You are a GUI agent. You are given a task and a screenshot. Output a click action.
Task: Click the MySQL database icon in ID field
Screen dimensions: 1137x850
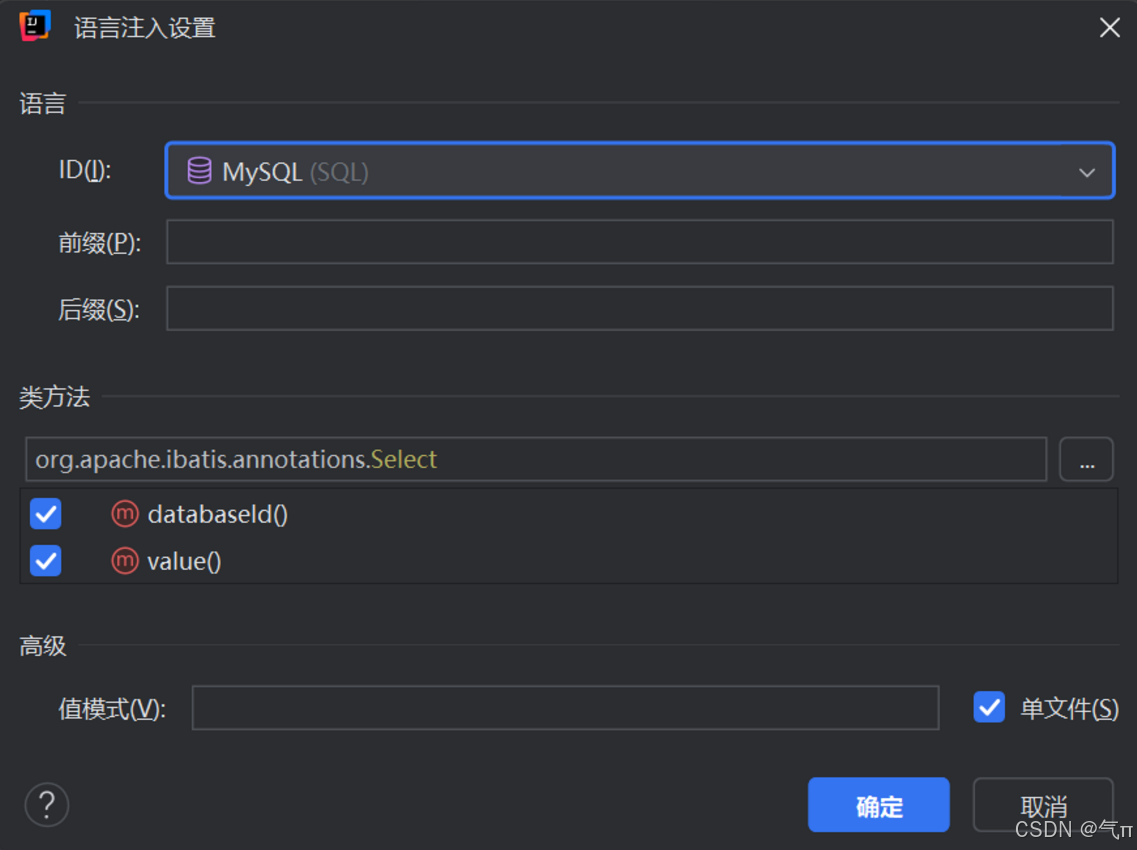point(199,171)
